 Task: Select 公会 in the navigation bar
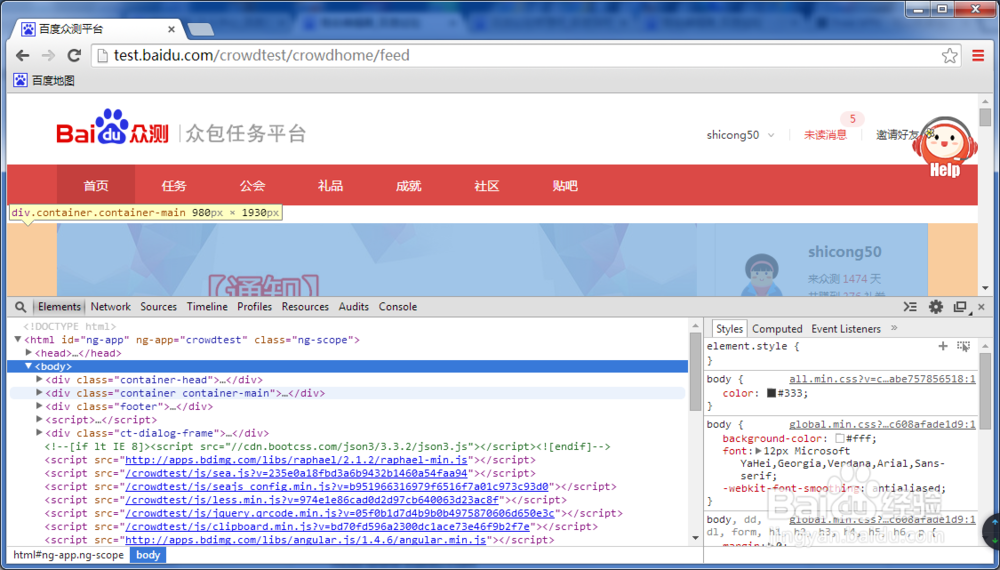coord(252,186)
